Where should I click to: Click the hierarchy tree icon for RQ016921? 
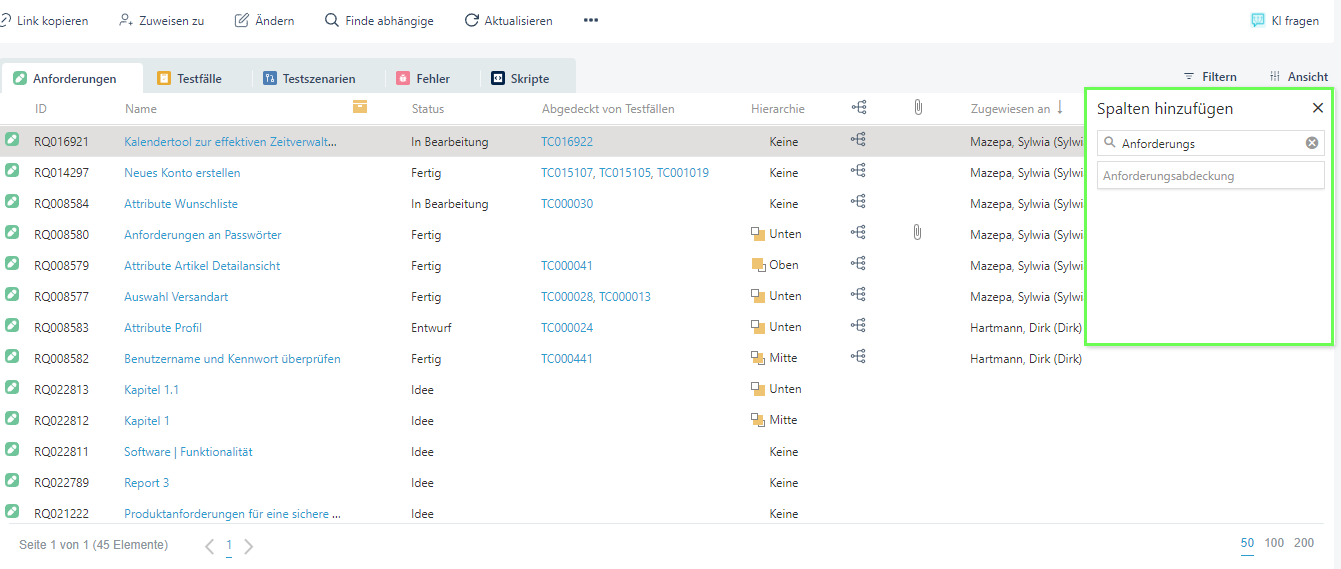(858, 141)
